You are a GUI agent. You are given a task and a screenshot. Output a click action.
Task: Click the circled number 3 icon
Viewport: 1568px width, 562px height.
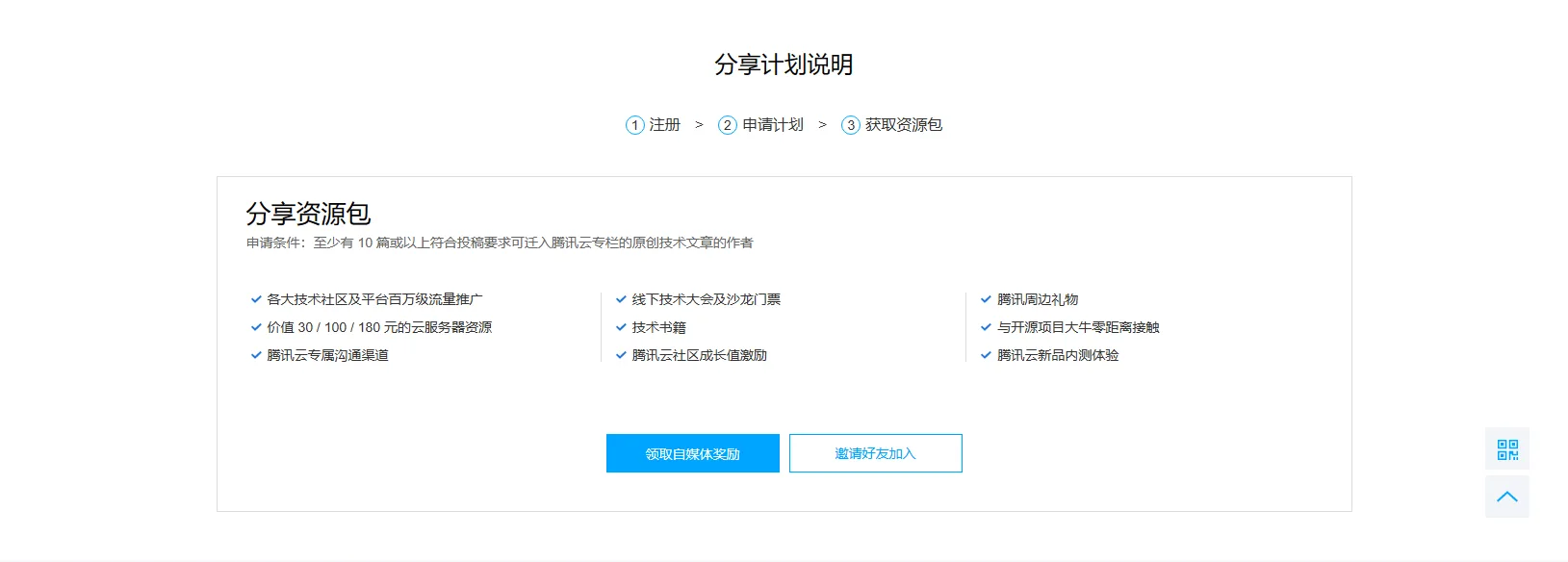851,125
